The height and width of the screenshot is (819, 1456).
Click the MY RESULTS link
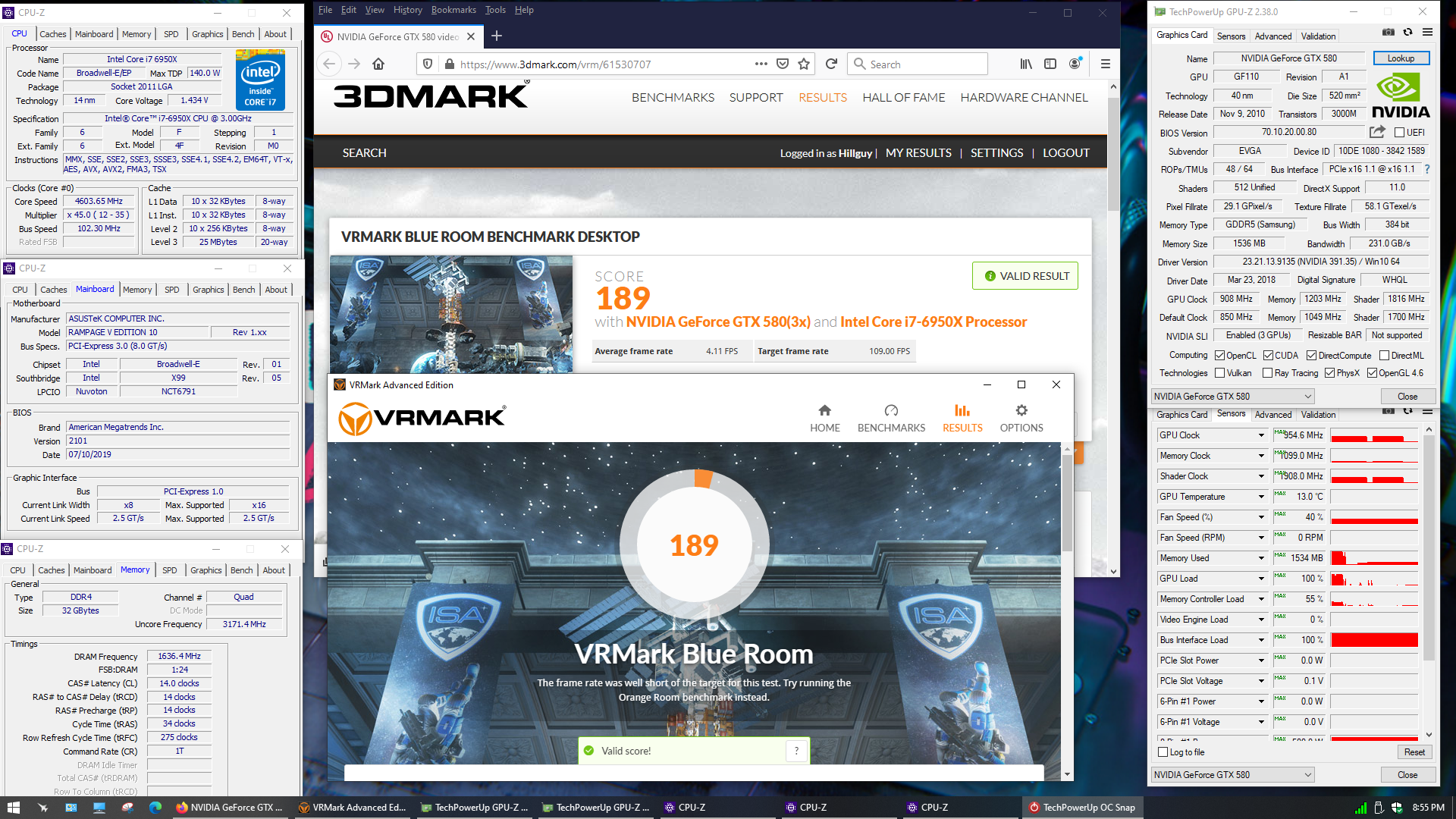(918, 153)
